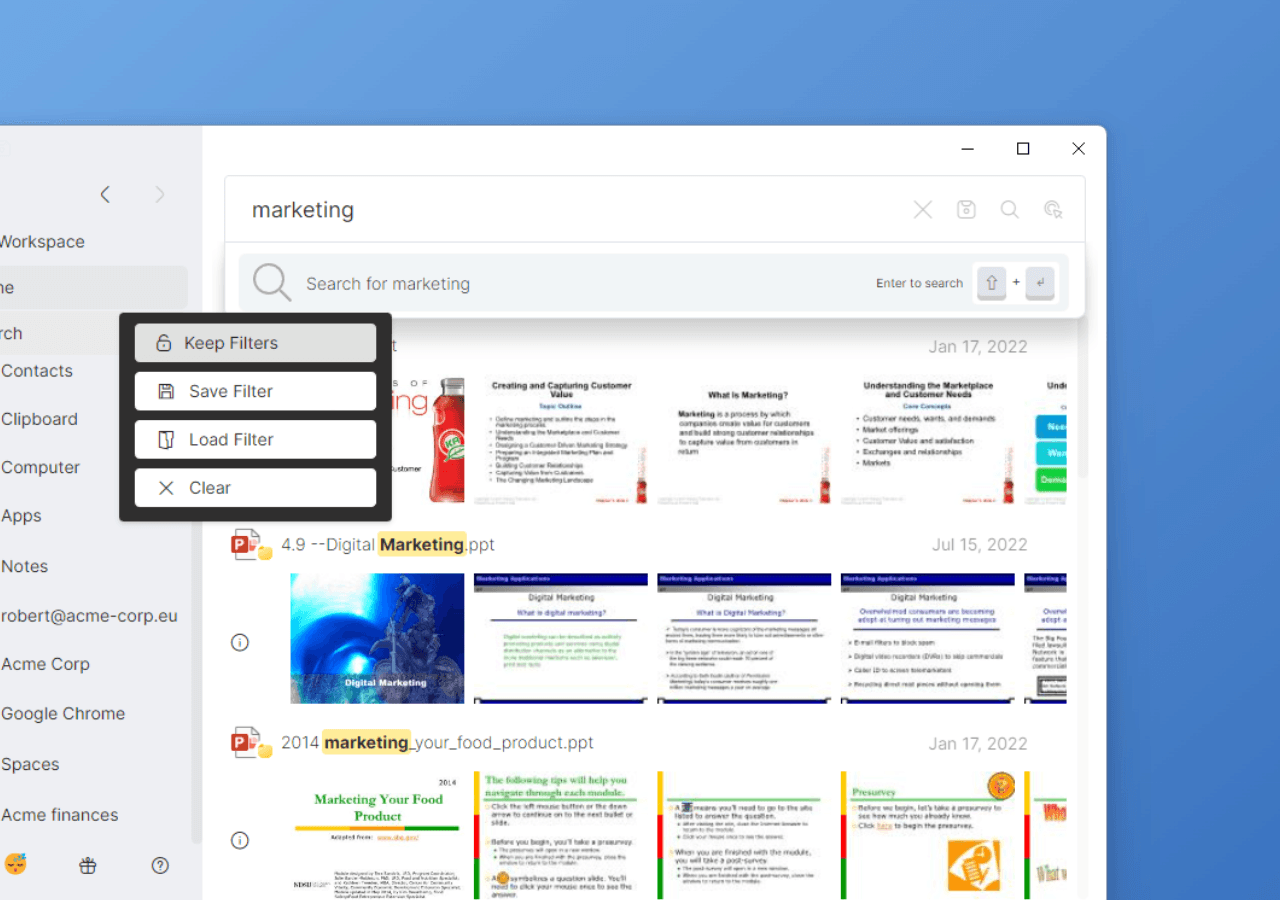Image resolution: width=1280 pixels, height=900 pixels.
Task: Select Keep Filters in the popup menu
Action: (x=255, y=343)
